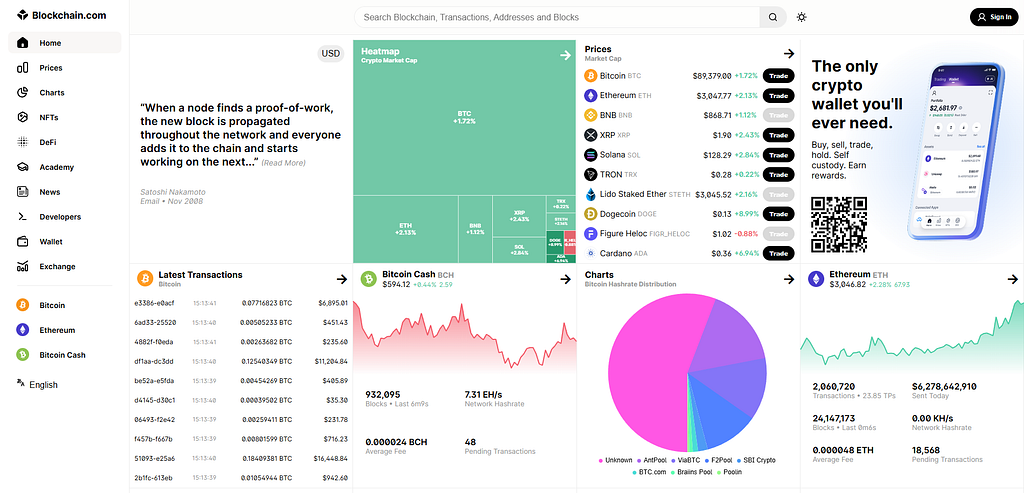Open Latest Transactions arrow
The width and height of the screenshot is (1024, 493).
(342, 279)
